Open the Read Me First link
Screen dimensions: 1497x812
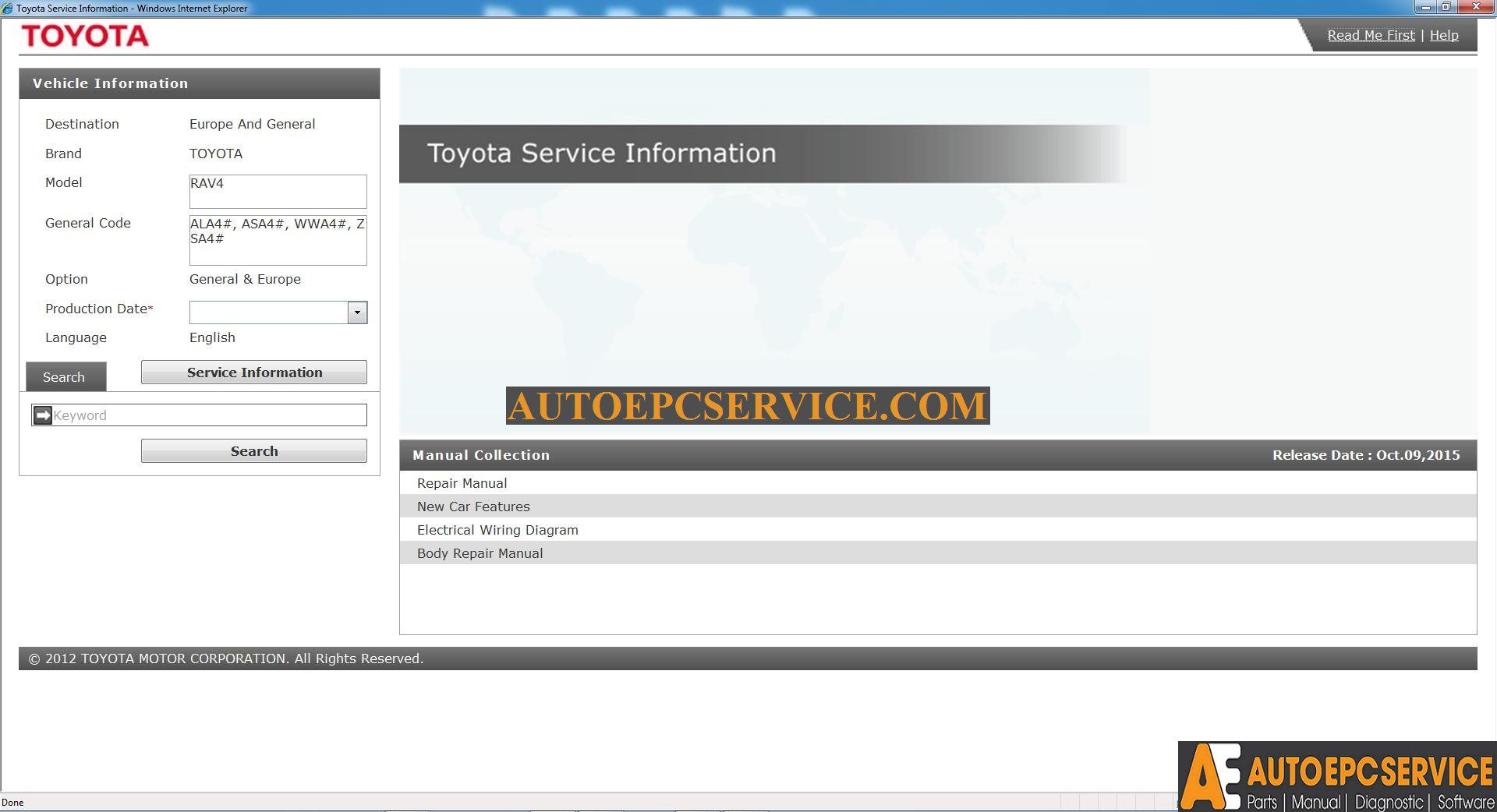point(1371,35)
